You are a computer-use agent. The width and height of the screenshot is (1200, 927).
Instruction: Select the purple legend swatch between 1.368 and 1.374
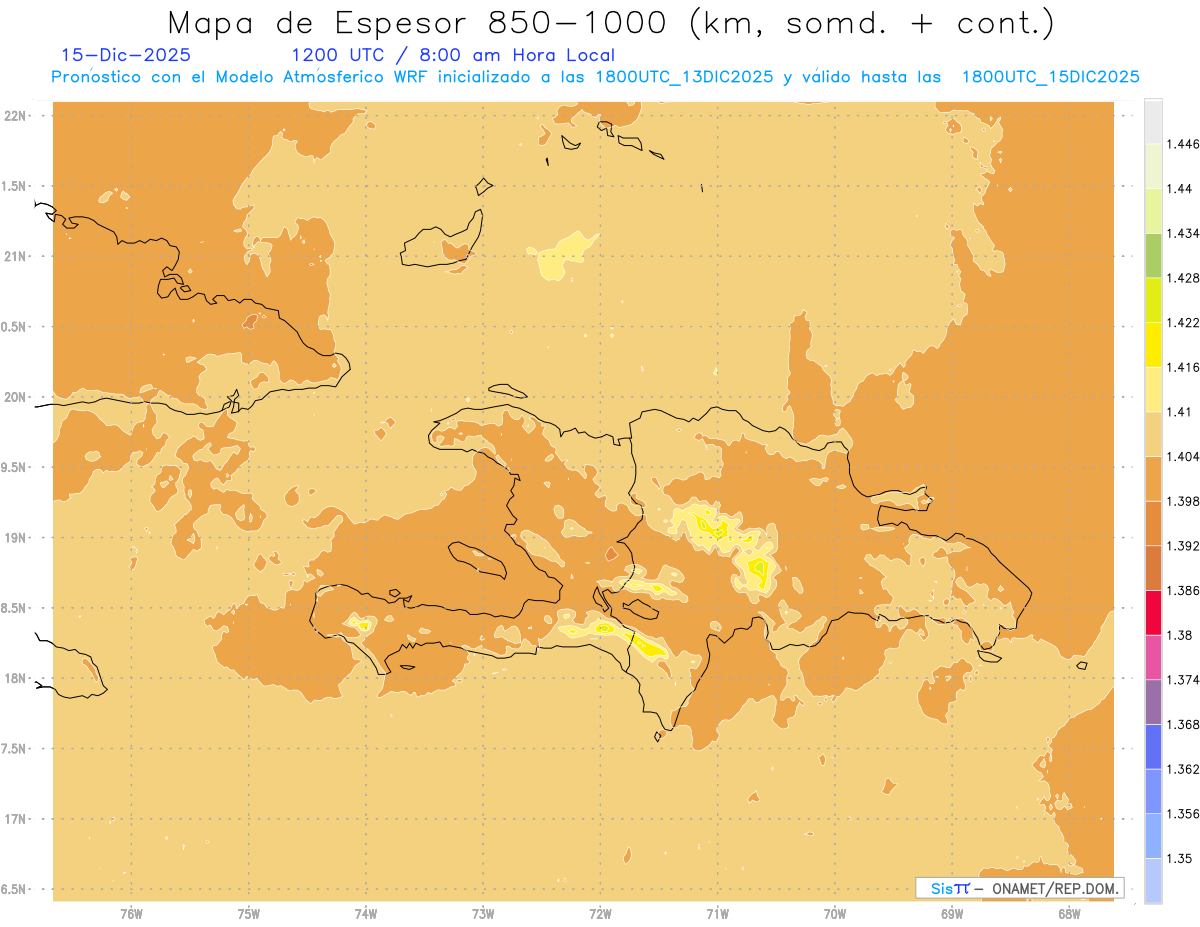coord(1153,702)
